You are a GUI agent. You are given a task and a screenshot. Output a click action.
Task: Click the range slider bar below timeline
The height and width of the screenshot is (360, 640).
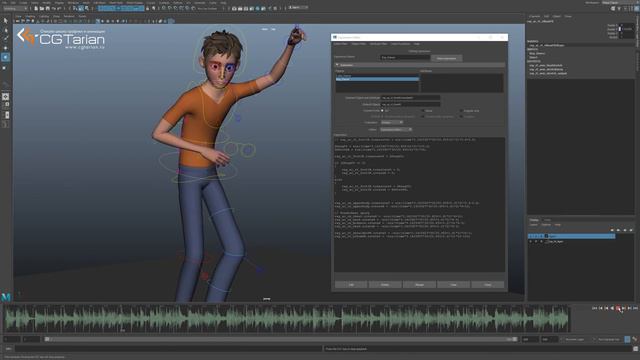pos(282,339)
